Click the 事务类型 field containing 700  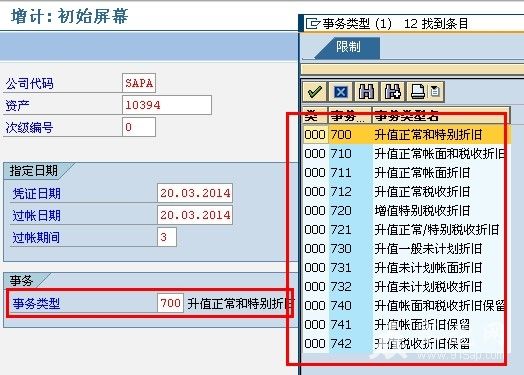170,303
